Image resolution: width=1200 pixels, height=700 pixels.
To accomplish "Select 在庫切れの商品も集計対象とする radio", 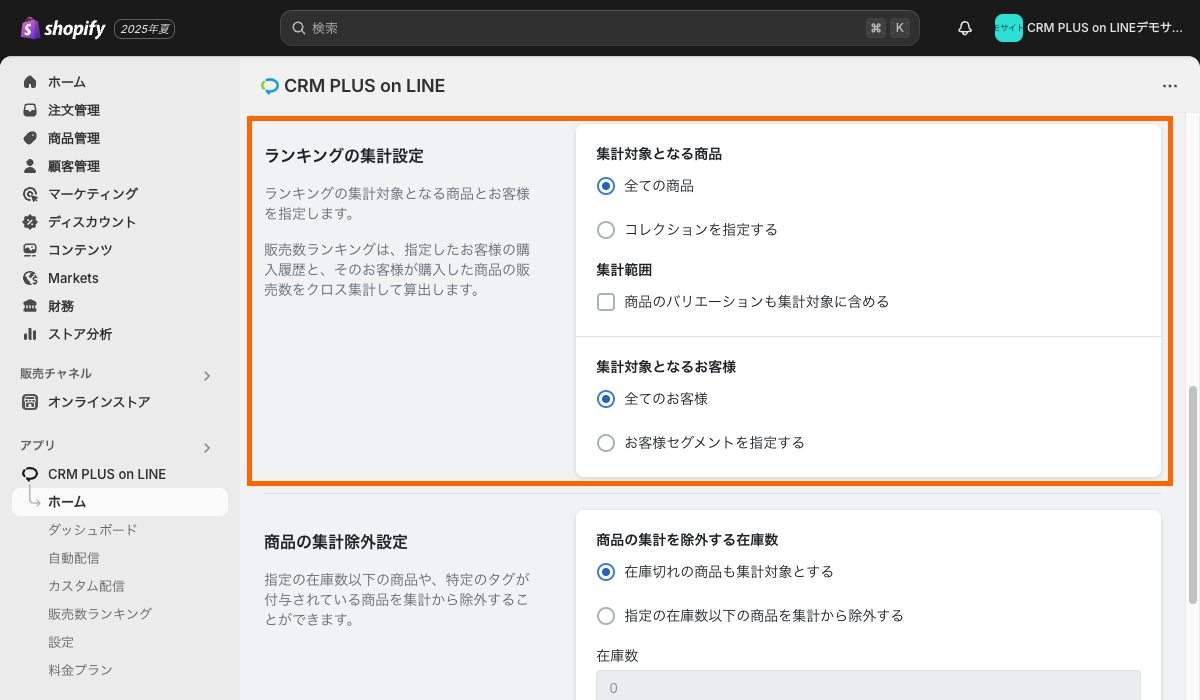I will point(605,572).
